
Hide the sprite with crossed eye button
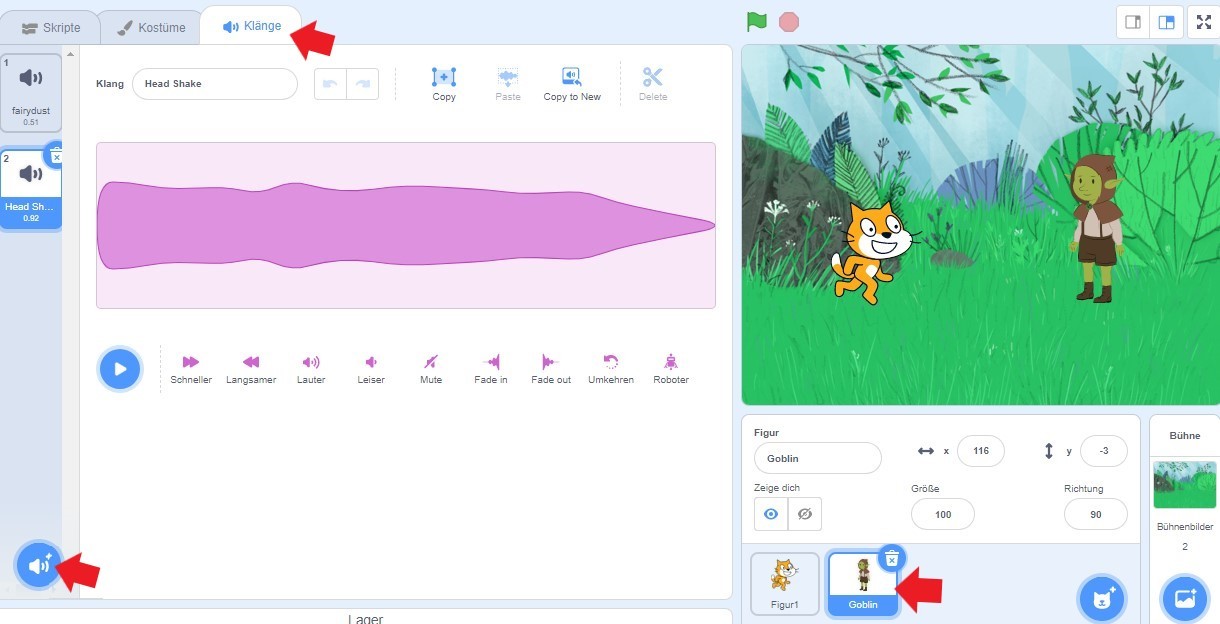click(805, 514)
